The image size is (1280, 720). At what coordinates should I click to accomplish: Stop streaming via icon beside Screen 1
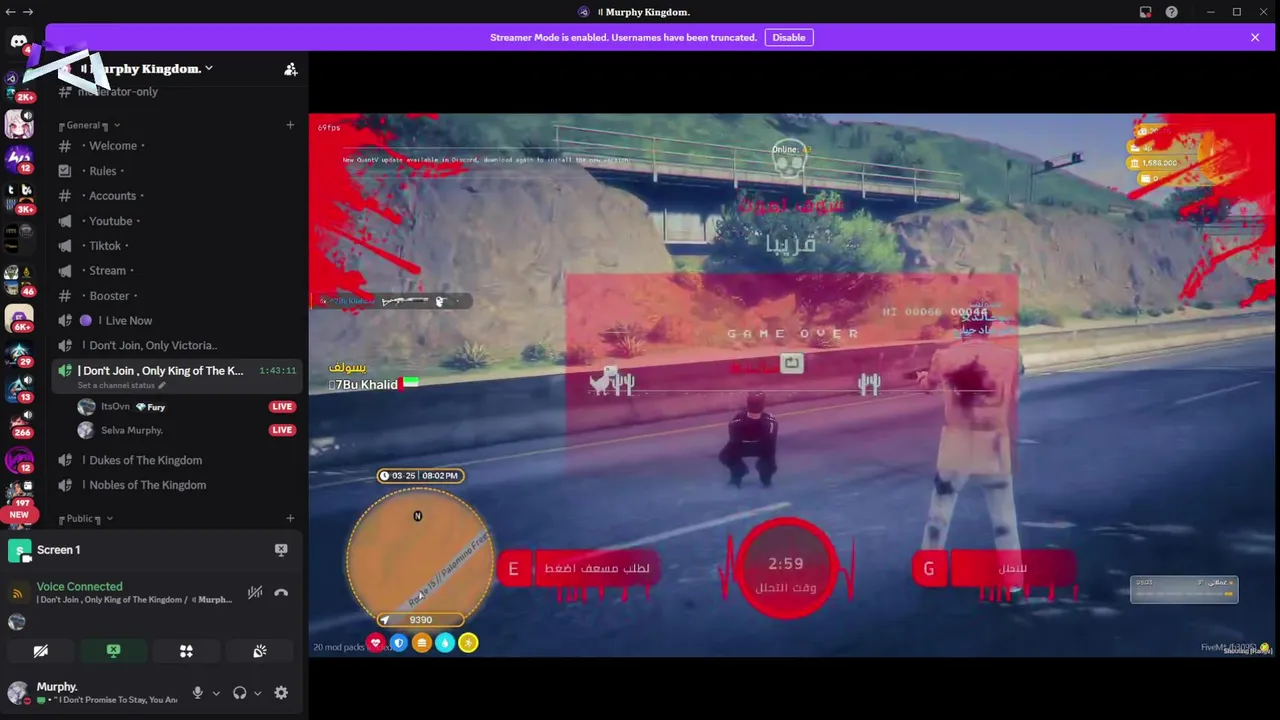281,550
